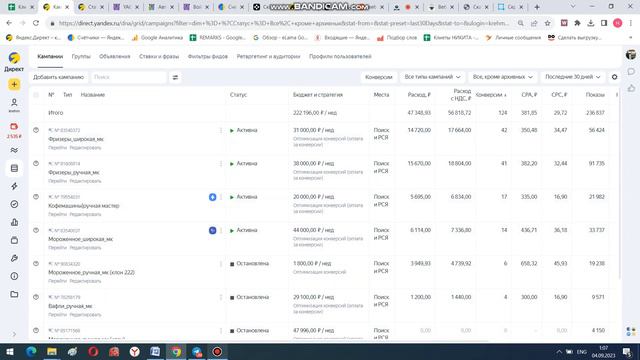Screen dimensions: 640x360
Task: Open the 'Ретаргетинг и аудитории' tab
Action: point(269,57)
